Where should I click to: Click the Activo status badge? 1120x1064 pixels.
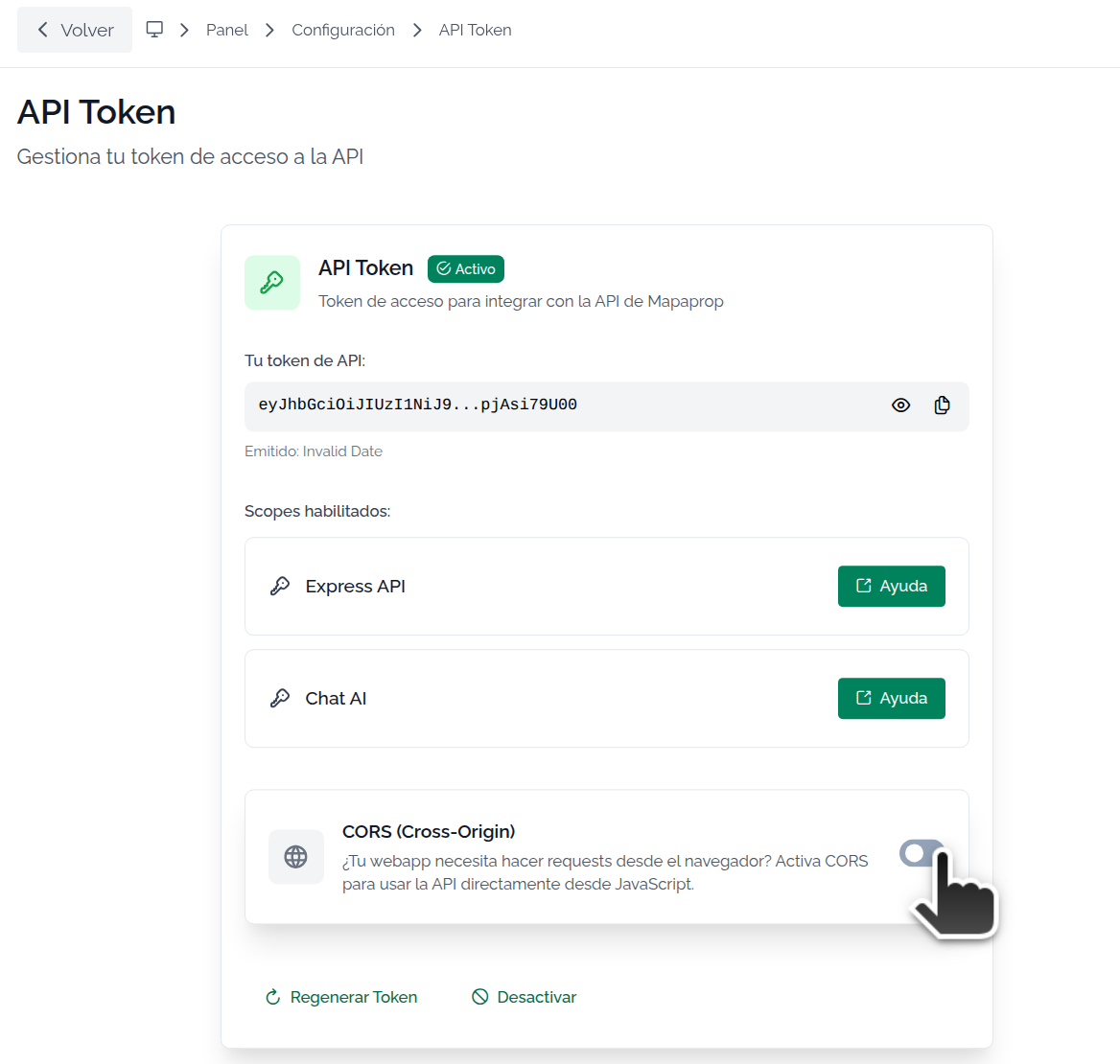click(466, 269)
